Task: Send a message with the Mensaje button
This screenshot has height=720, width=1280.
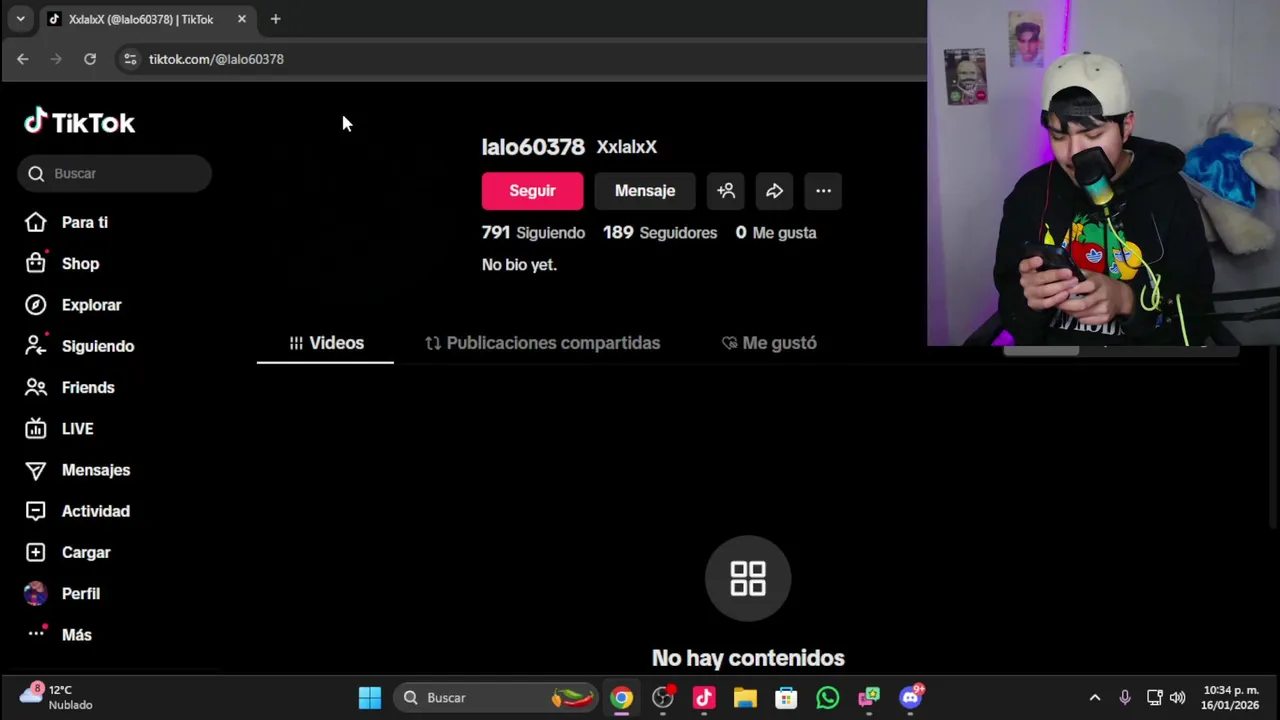Action: (645, 191)
